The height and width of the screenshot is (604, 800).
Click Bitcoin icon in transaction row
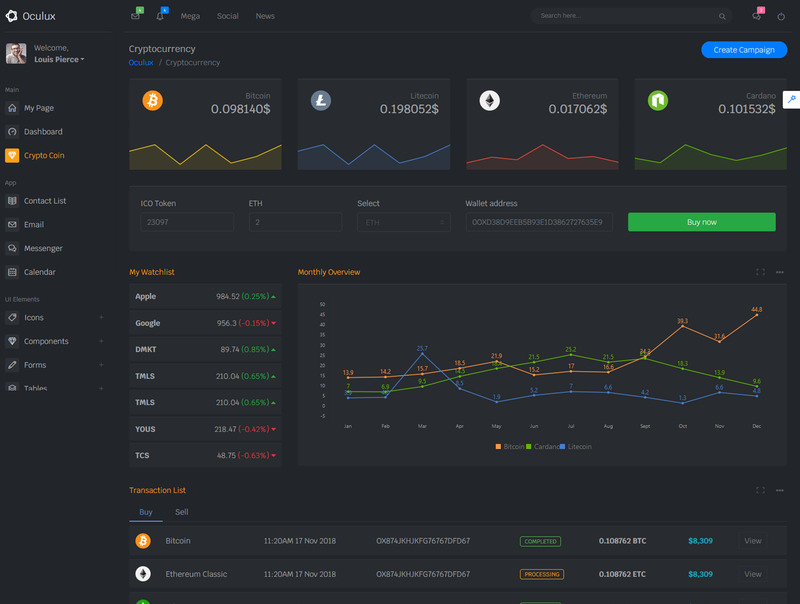click(x=143, y=541)
